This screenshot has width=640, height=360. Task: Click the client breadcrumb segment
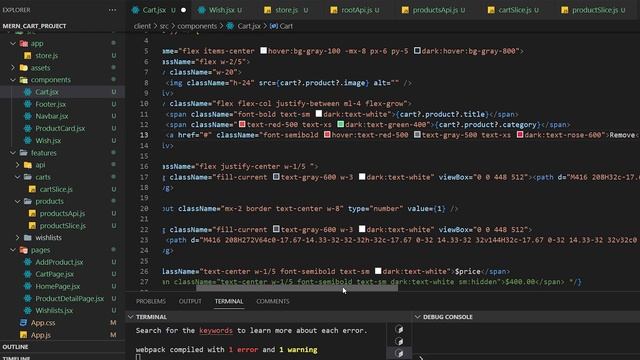click(142, 26)
